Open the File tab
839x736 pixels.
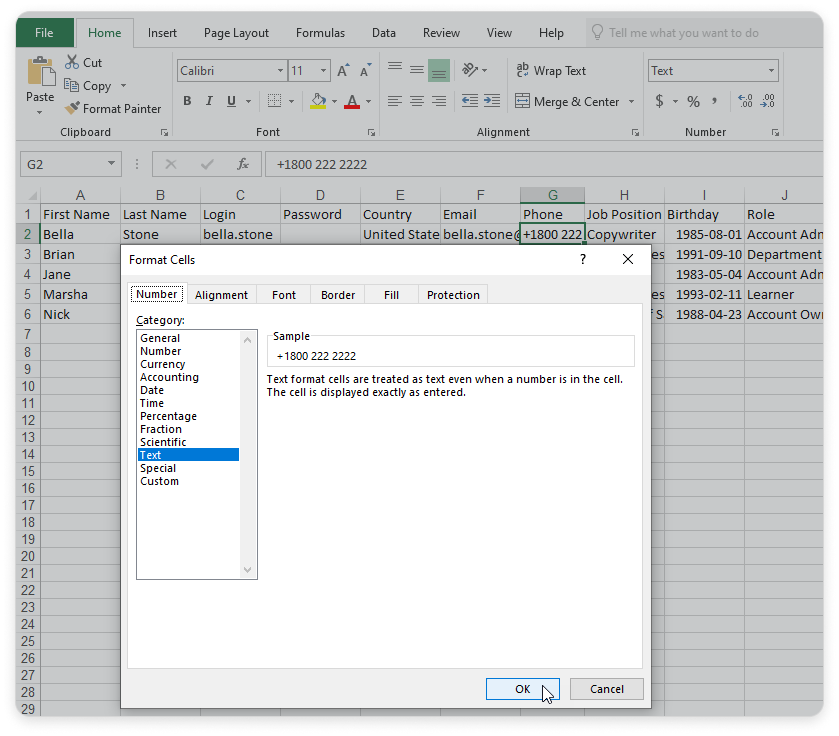(x=44, y=33)
